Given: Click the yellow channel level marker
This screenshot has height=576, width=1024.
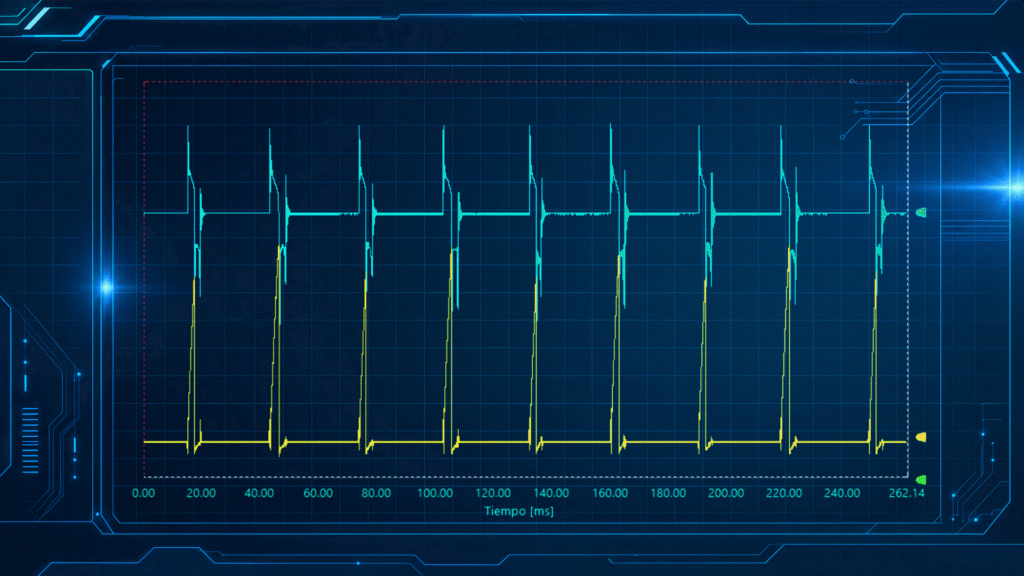Looking at the screenshot, I should (921, 437).
